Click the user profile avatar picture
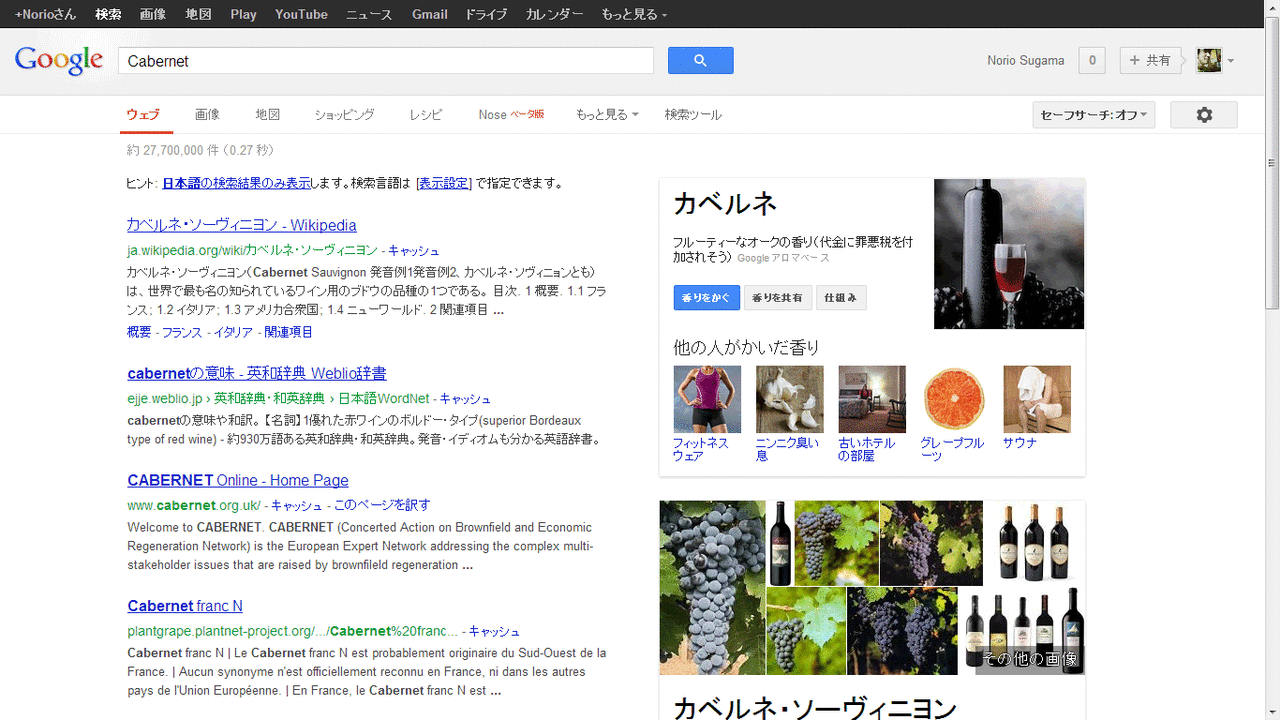The height and width of the screenshot is (720, 1280). (1209, 61)
